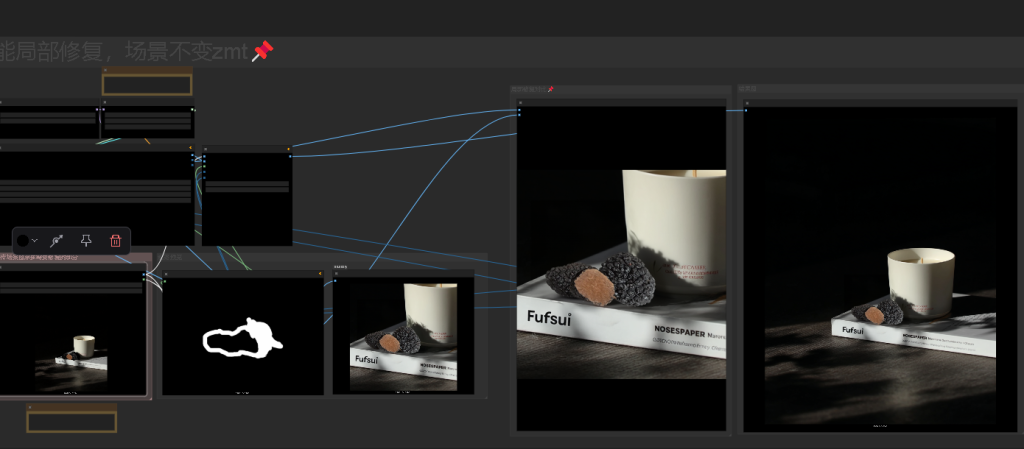The height and width of the screenshot is (449, 1024).
Task: Bypass the selected node via toolbar icon
Action: 57,240
